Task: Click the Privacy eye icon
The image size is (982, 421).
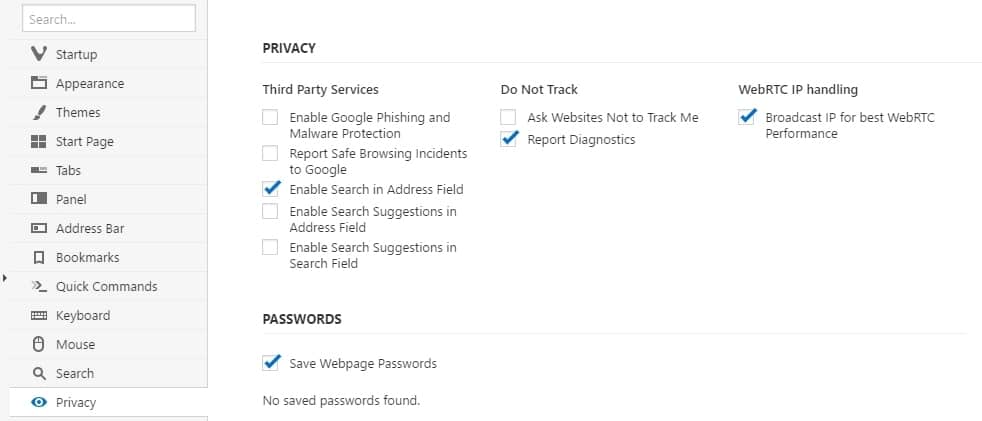Action: point(39,402)
